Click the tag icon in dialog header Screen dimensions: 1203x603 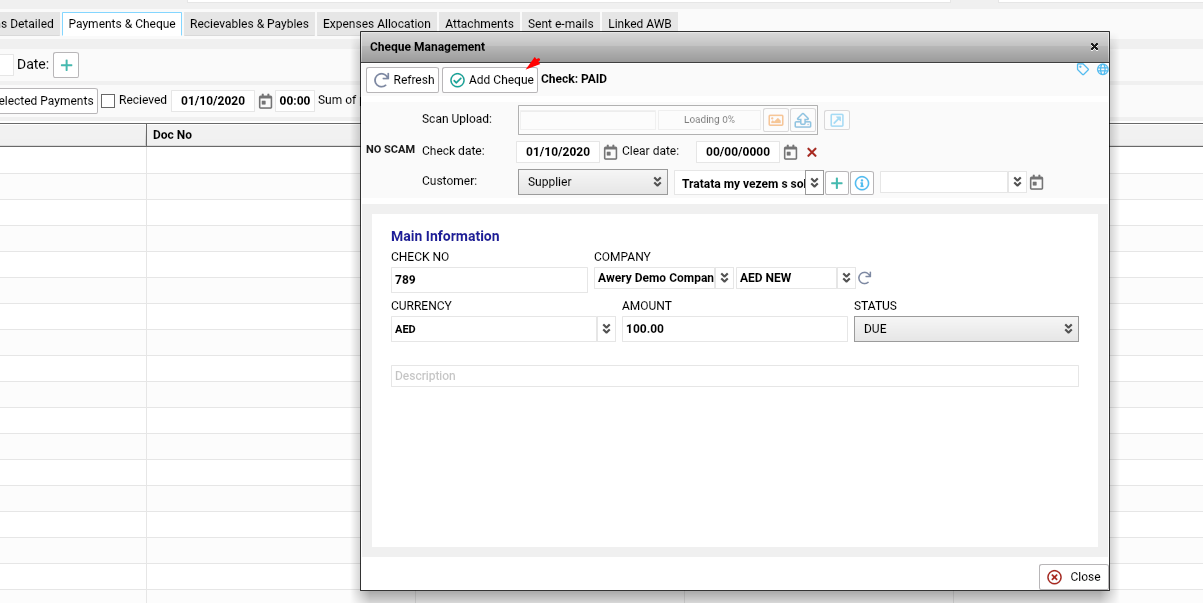1083,69
